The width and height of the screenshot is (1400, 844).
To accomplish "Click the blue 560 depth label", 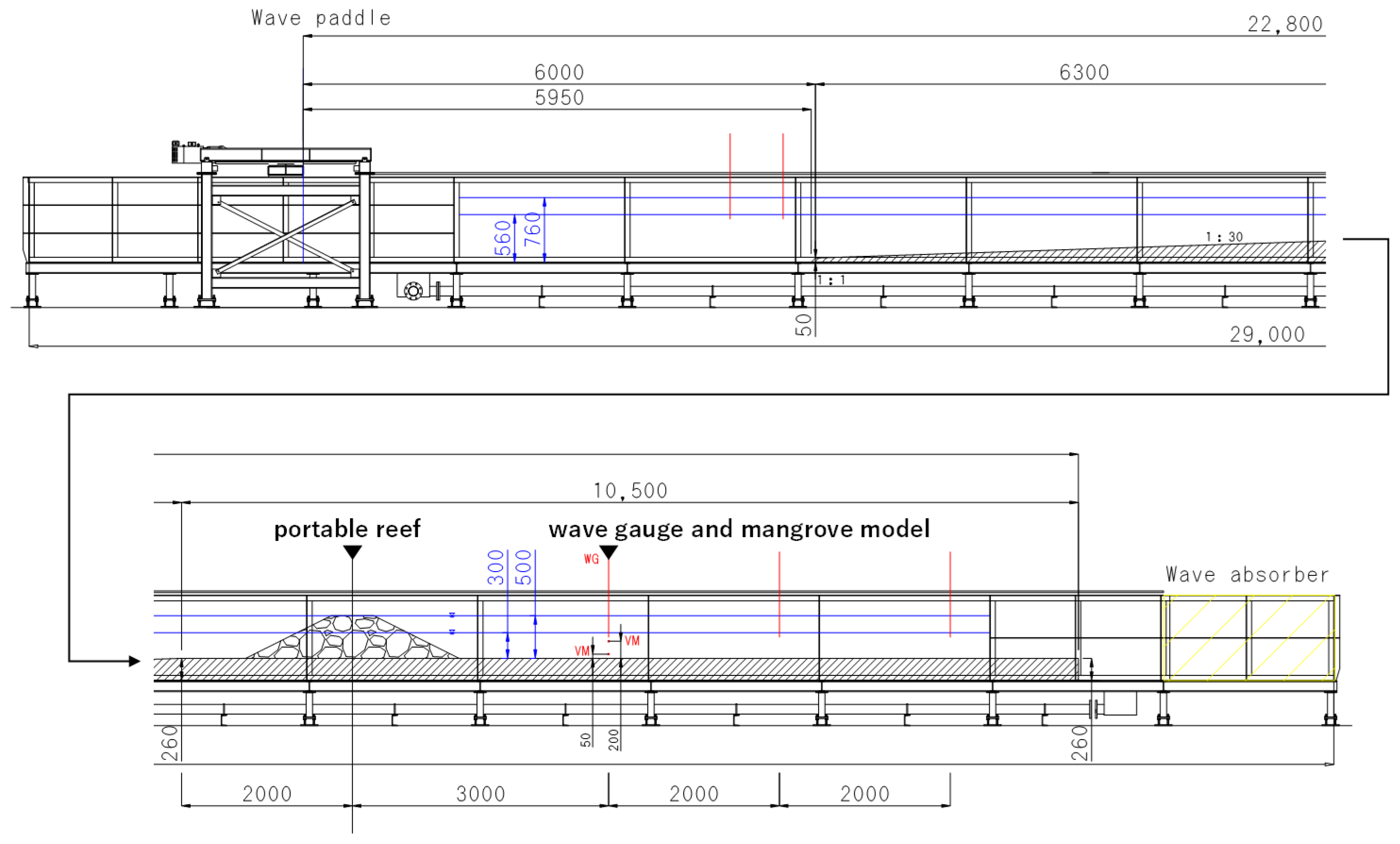I will click(503, 238).
